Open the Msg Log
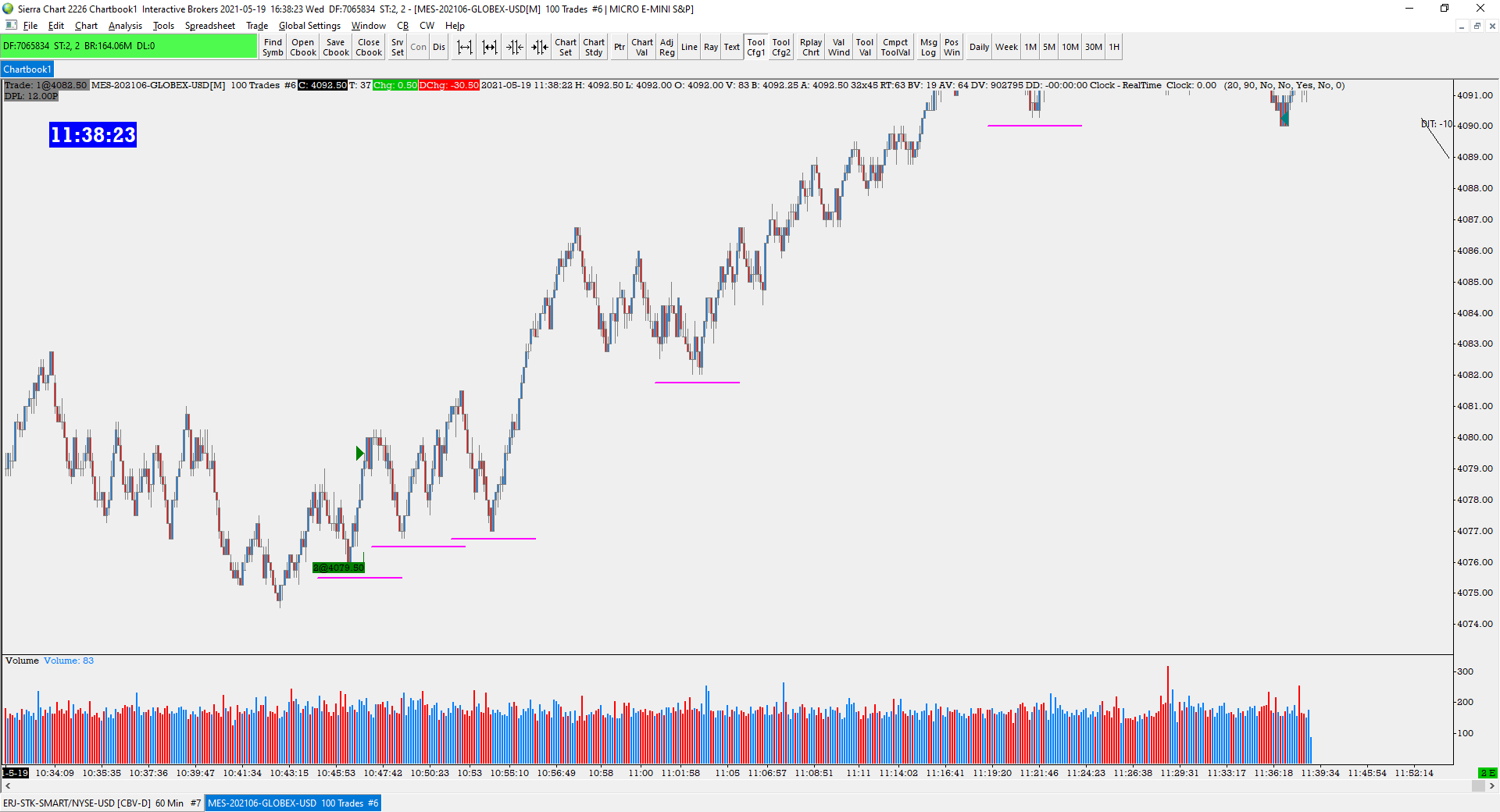This screenshot has height=812, width=1500. coord(928,47)
